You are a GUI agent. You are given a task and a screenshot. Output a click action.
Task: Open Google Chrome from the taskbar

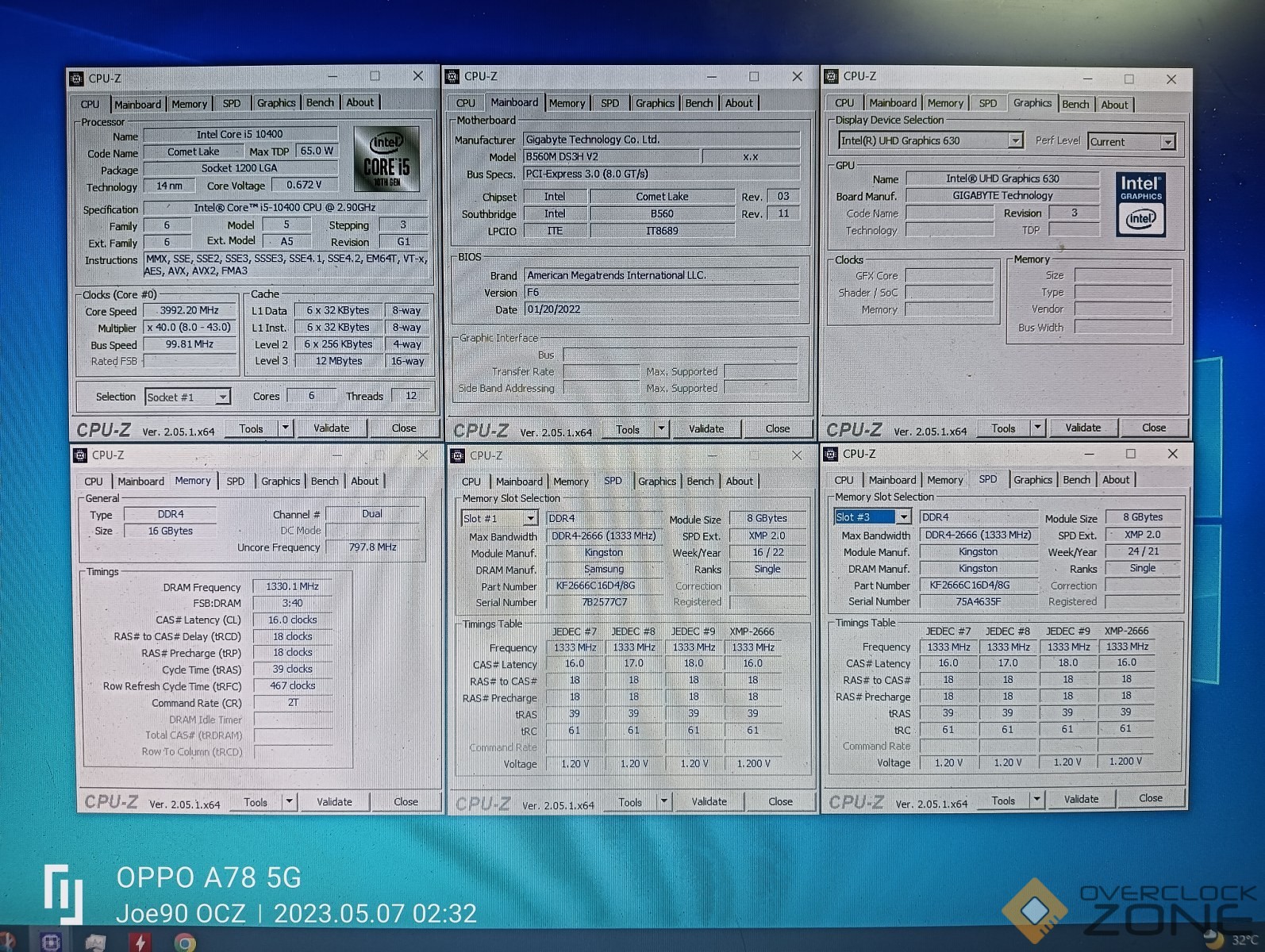click(185, 942)
